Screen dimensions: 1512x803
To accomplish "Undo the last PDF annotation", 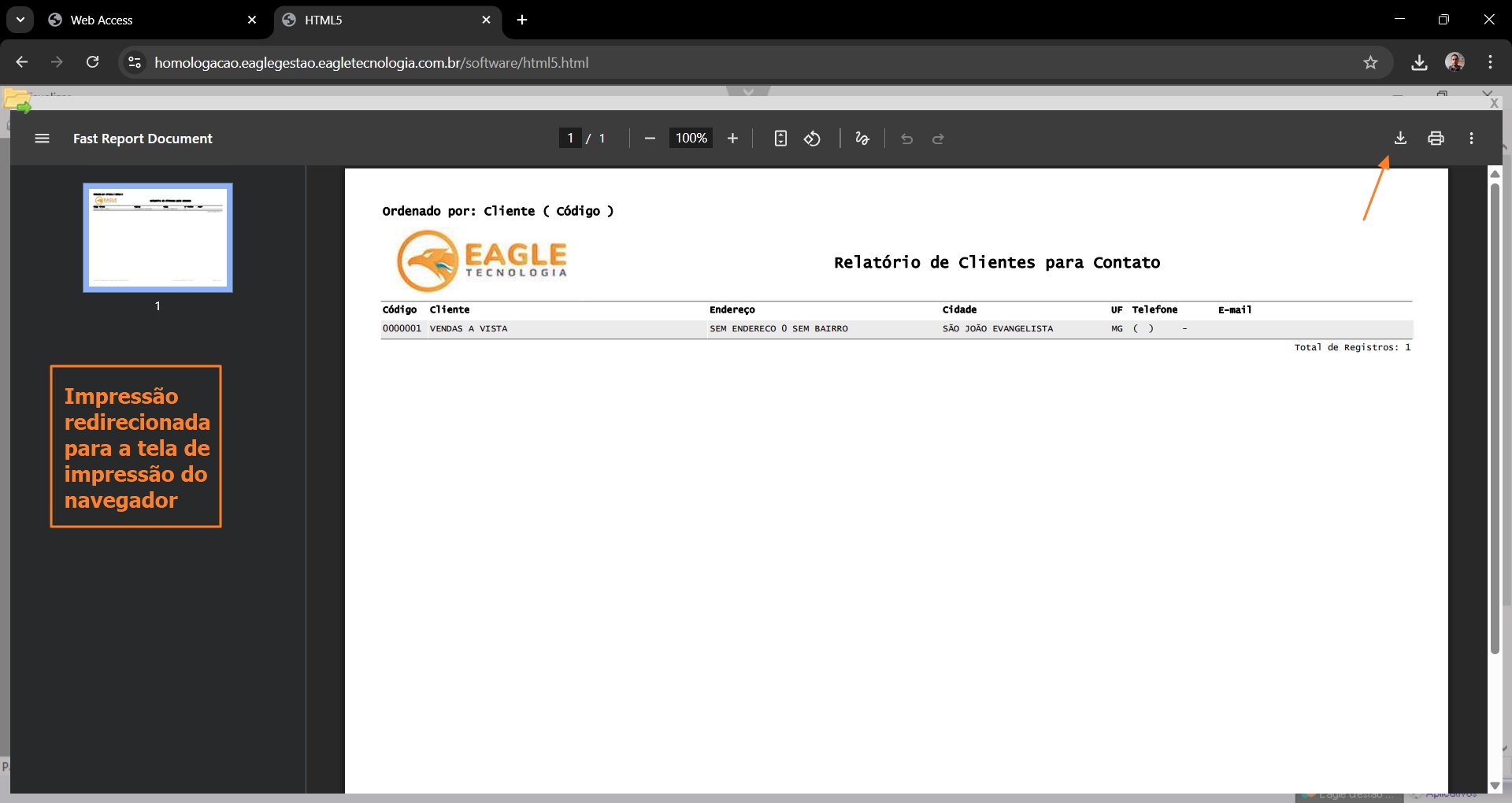I will (907, 139).
